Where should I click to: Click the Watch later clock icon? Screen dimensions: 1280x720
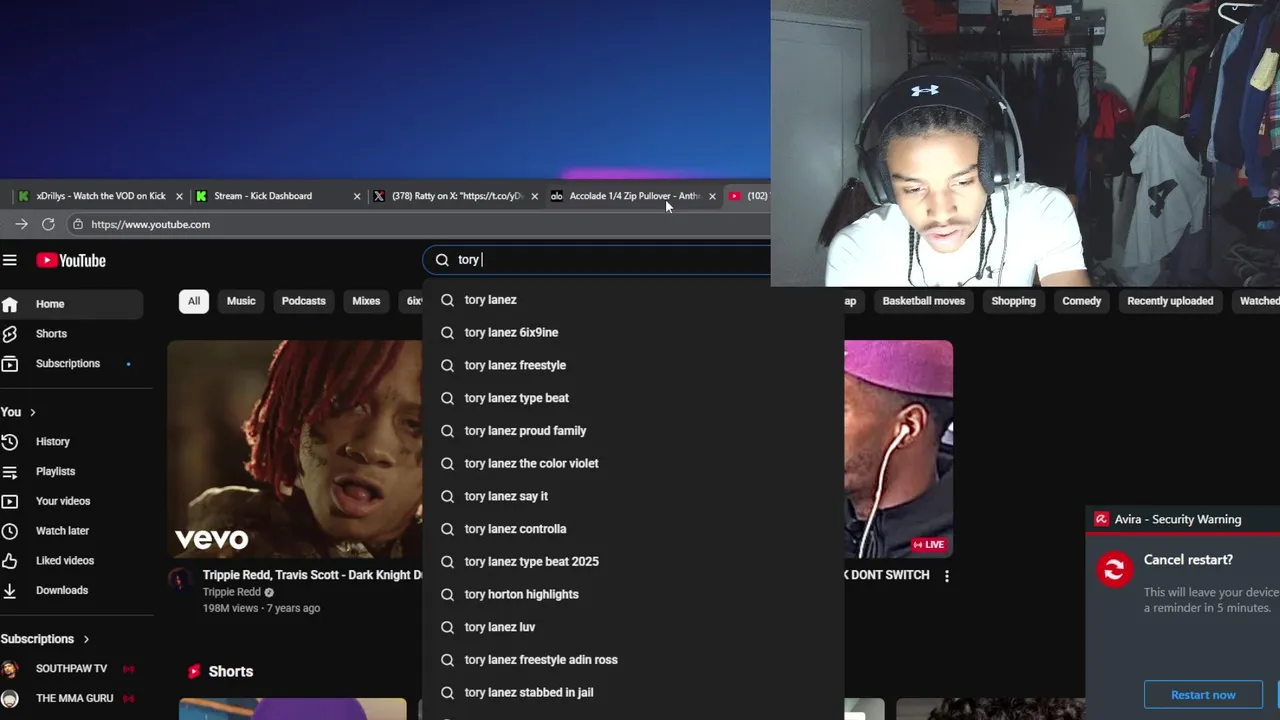pyautogui.click(x=10, y=531)
